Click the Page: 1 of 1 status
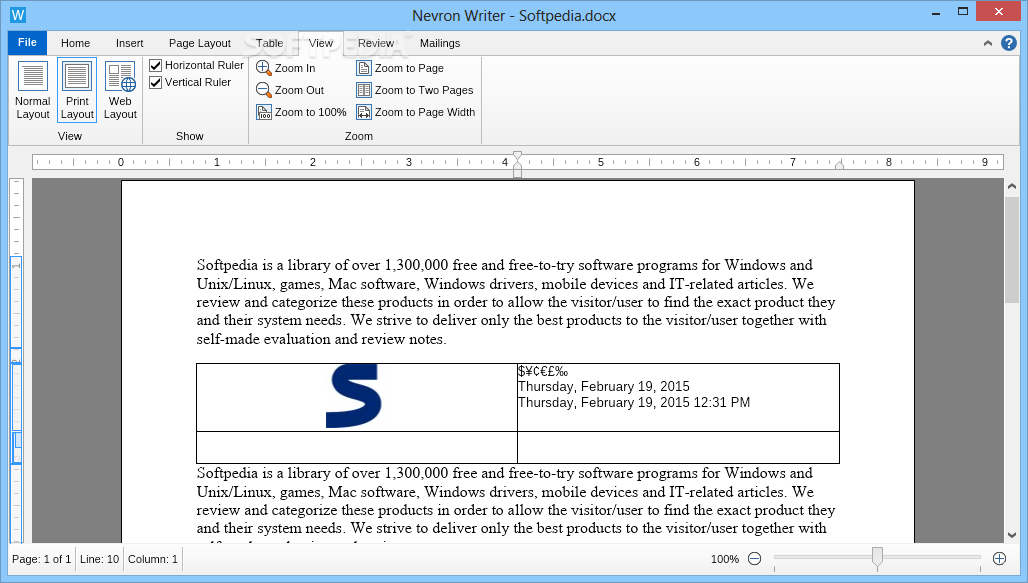Viewport: 1028px width, 583px height. tap(41, 559)
